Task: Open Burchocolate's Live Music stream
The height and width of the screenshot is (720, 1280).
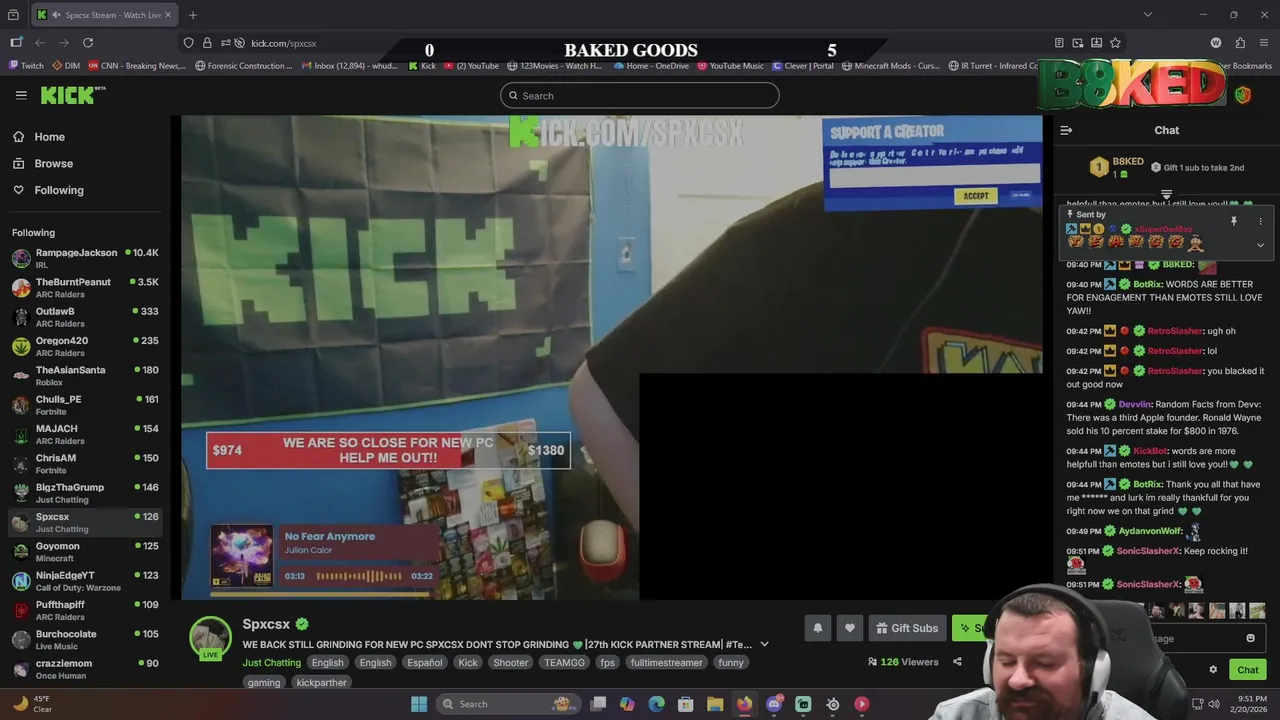Action: pyautogui.click(x=85, y=640)
